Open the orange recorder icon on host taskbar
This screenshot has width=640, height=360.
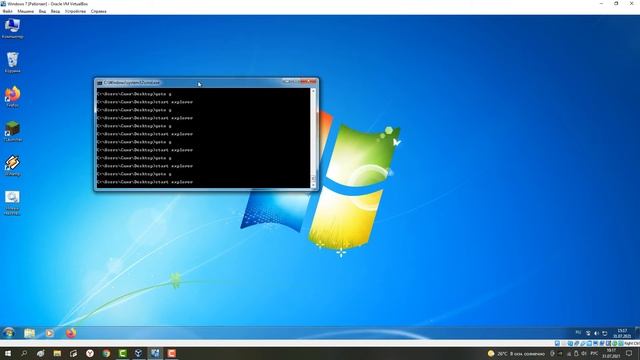pyautogui.click(x=172, y=353)
